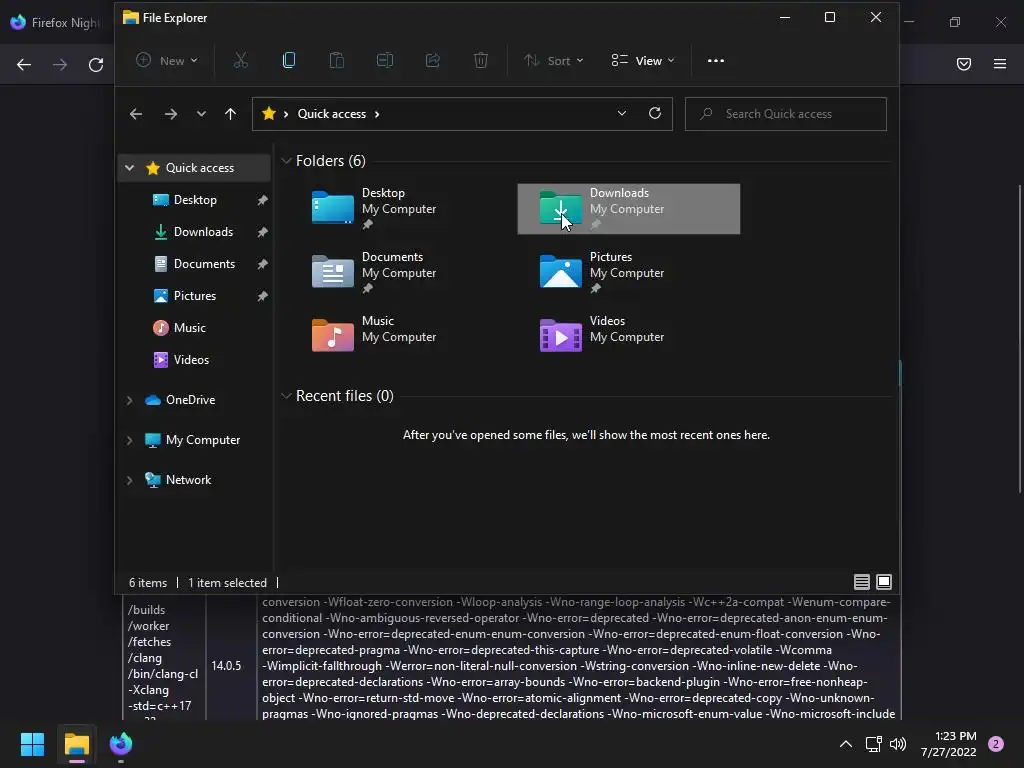1024x768 pixels.
Task: Collapse the Recent files (0) group
Action: tap(286, 396)
